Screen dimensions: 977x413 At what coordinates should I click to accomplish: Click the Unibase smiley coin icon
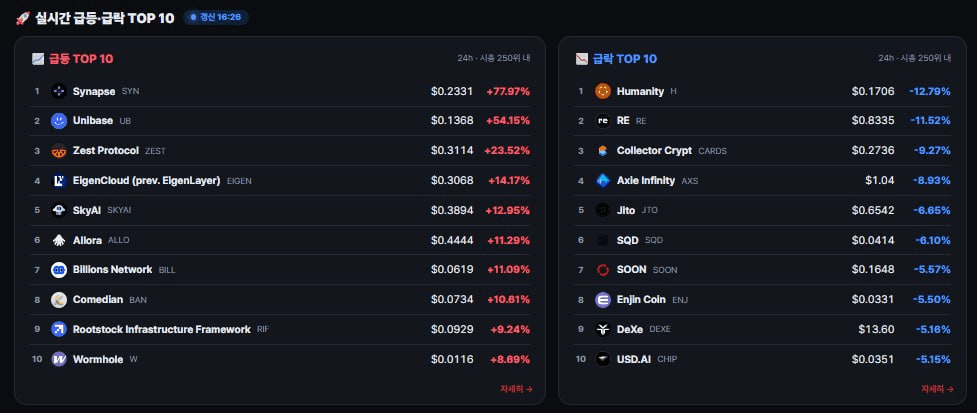click(x=59, y=121)
